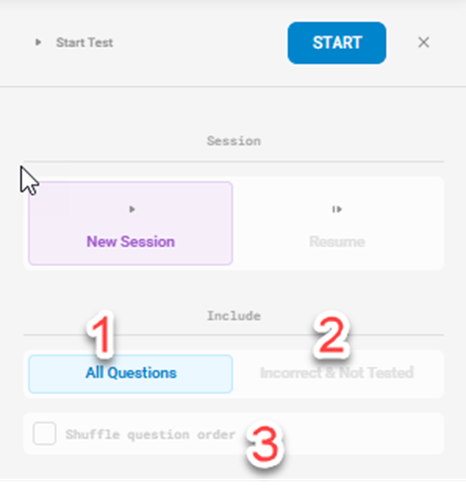Screen dimensions: 466x492
Task: Click the Start Test title text
Action: [84, 43]
